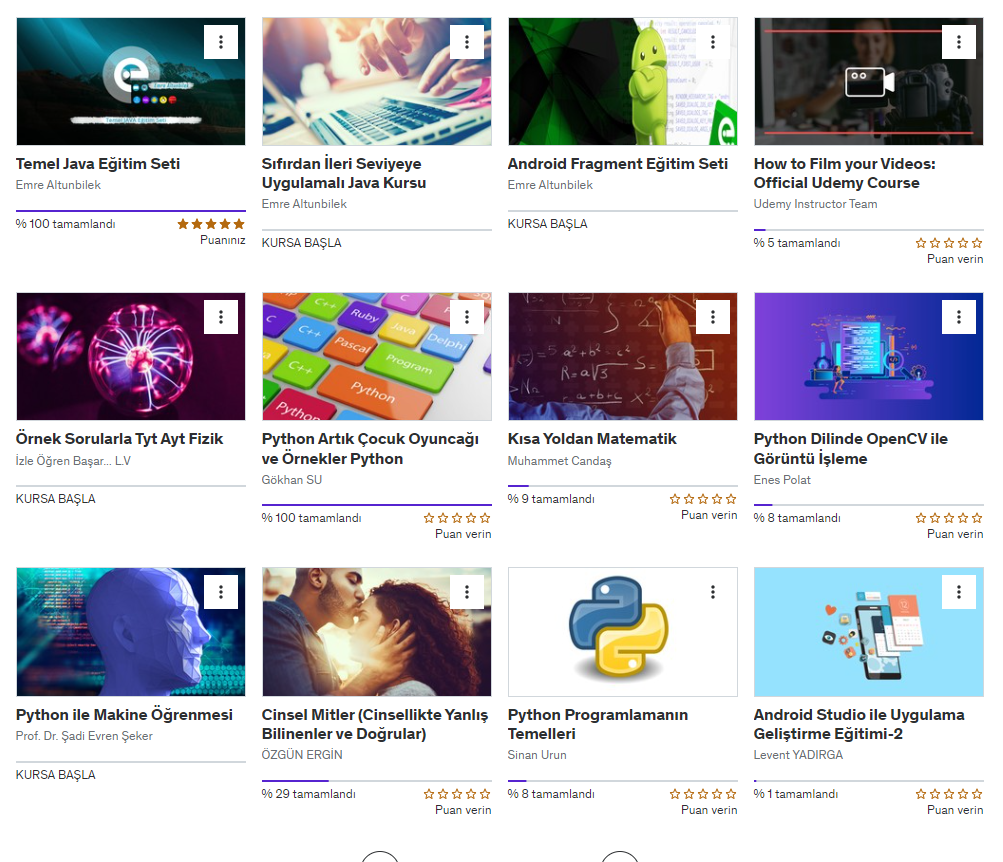The height and width of the screenshot is (862, 1003).
Task: Open three-dot menu on Python ile Makine Öğrenmesi
Action: 221,592
